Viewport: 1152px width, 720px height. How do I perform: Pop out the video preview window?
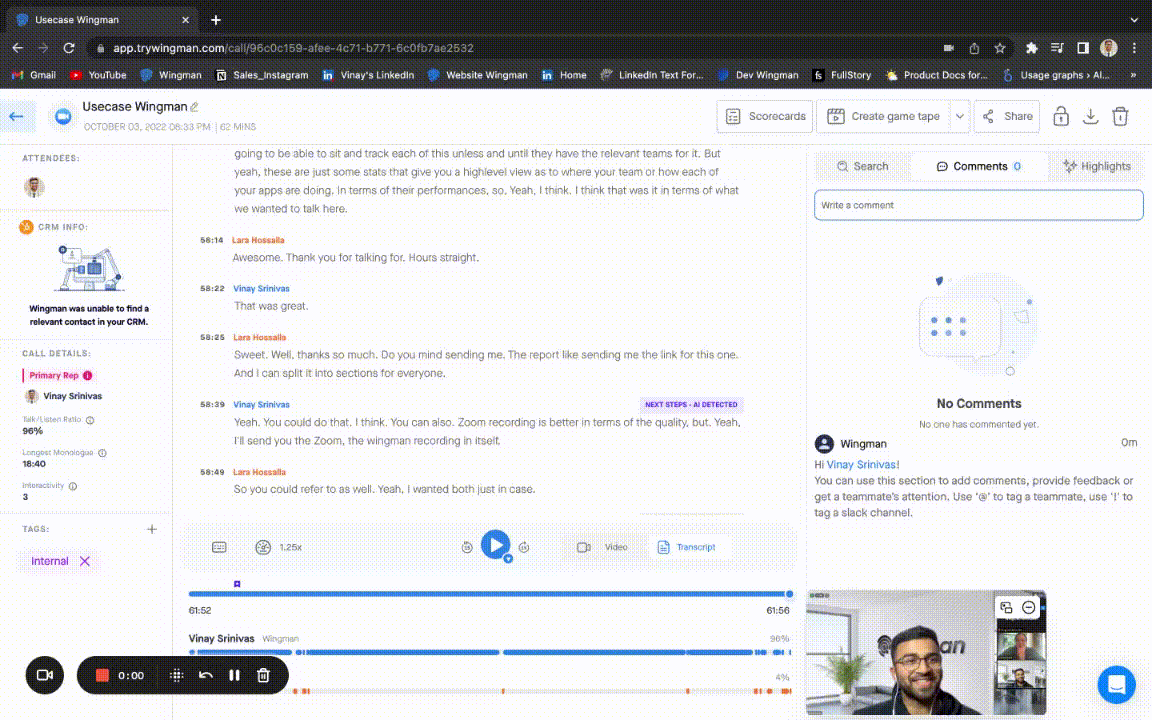1006,608
